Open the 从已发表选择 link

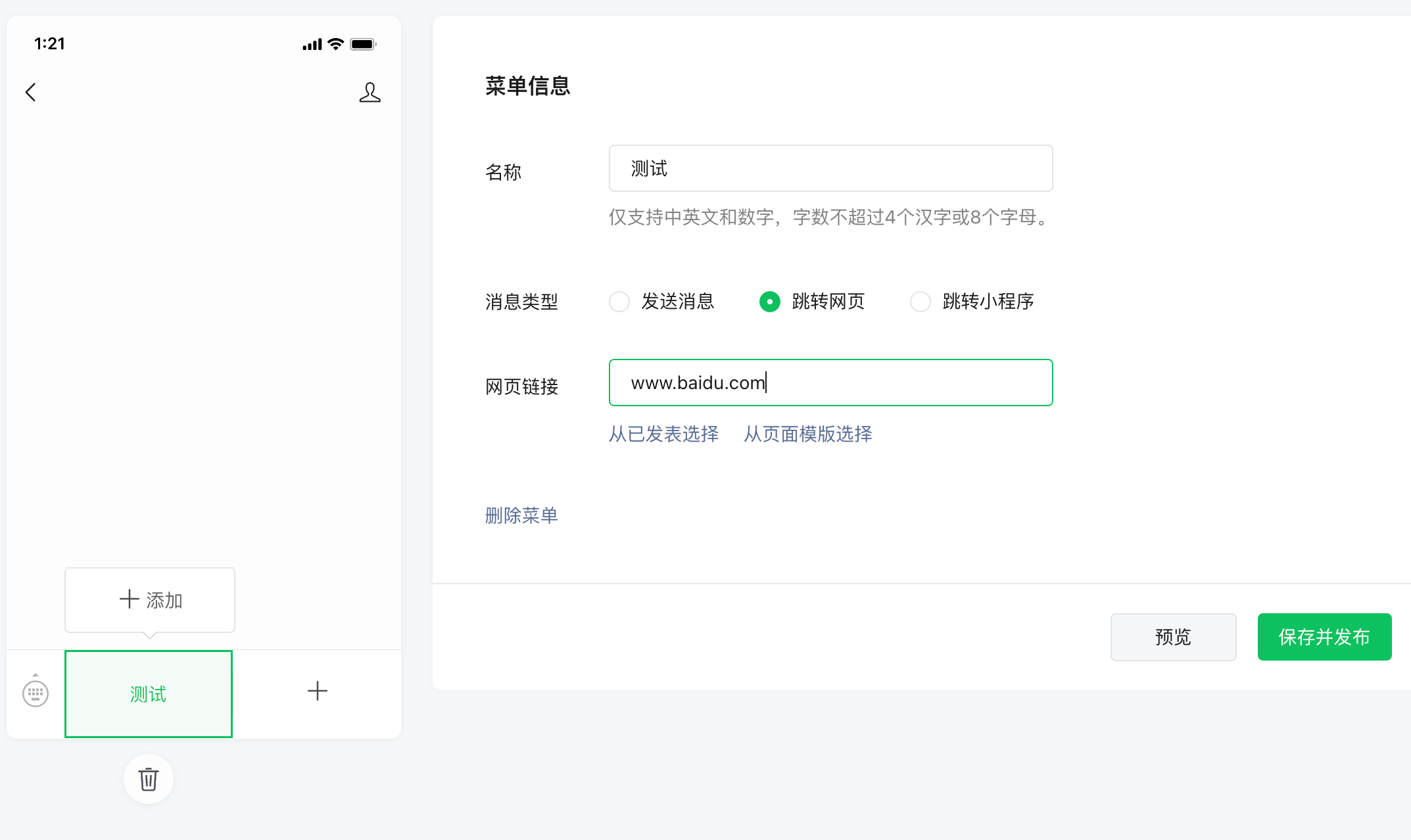click(x=663, y=434)
